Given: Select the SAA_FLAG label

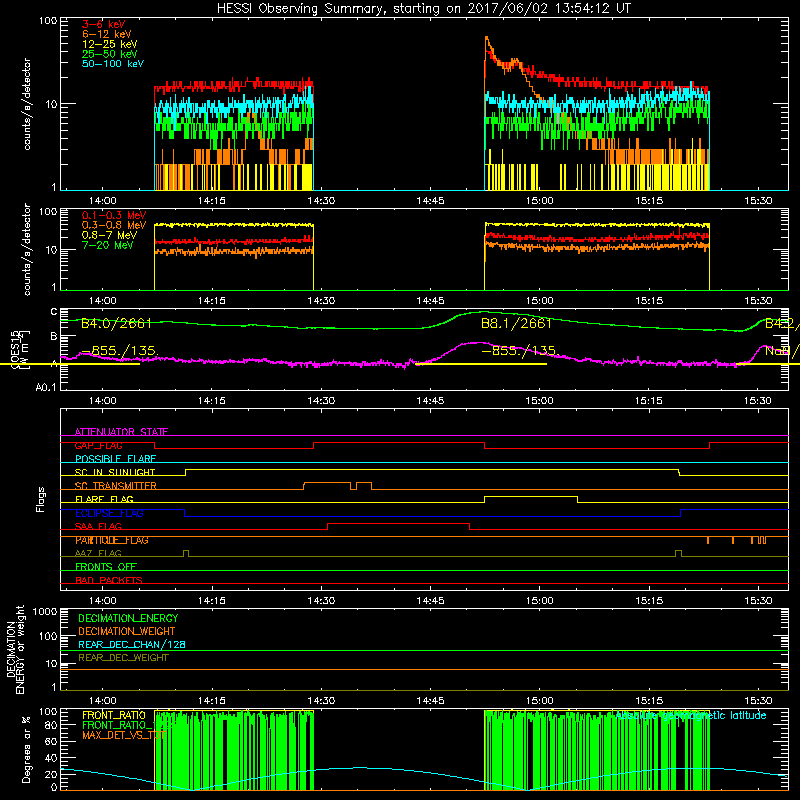Looking at the screenshot, I should (x=98, y=526).
